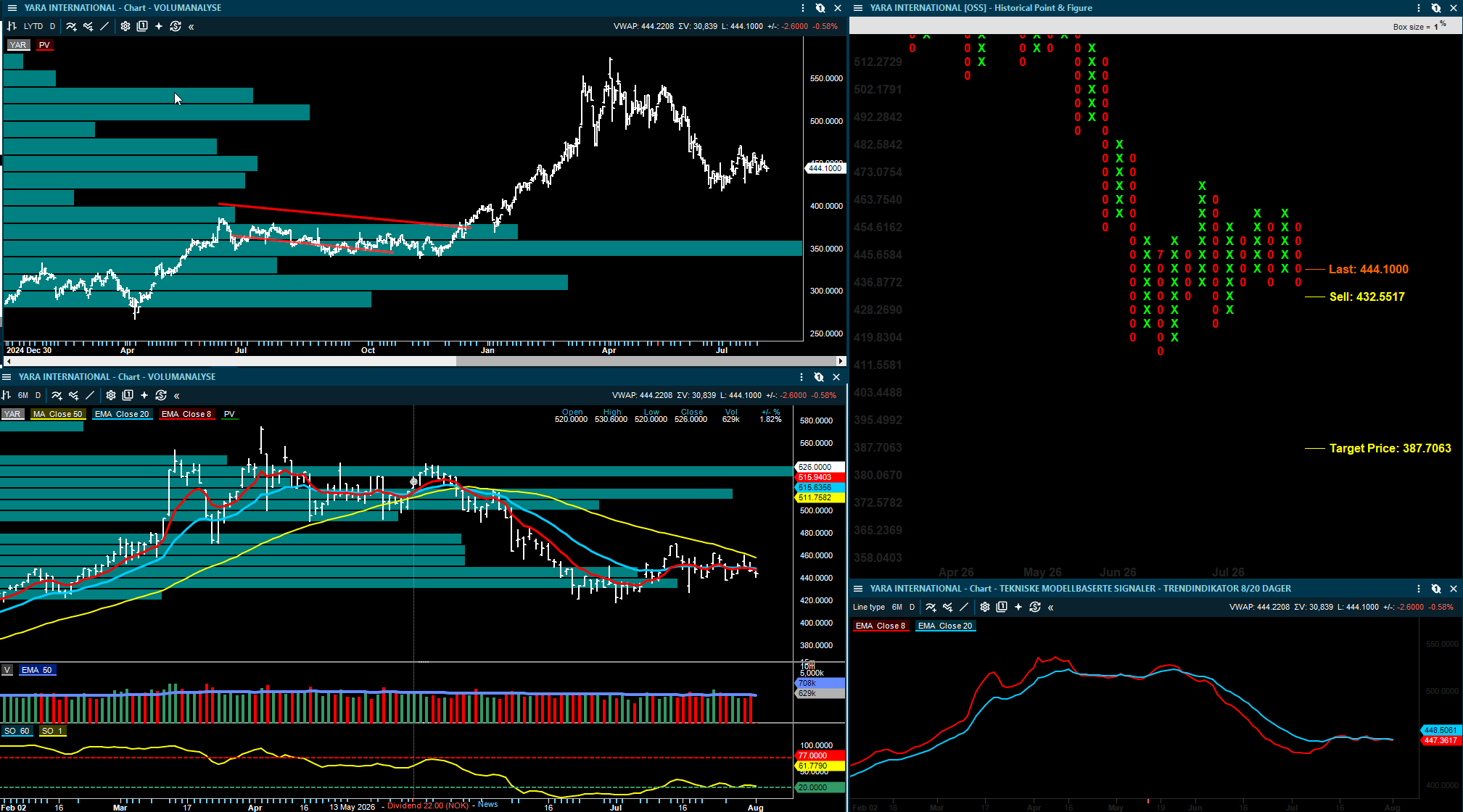Open symbol link search icon in Trendindikator window
Viewport: 1463px width, 812px height.
click(x=1436, y=589)
